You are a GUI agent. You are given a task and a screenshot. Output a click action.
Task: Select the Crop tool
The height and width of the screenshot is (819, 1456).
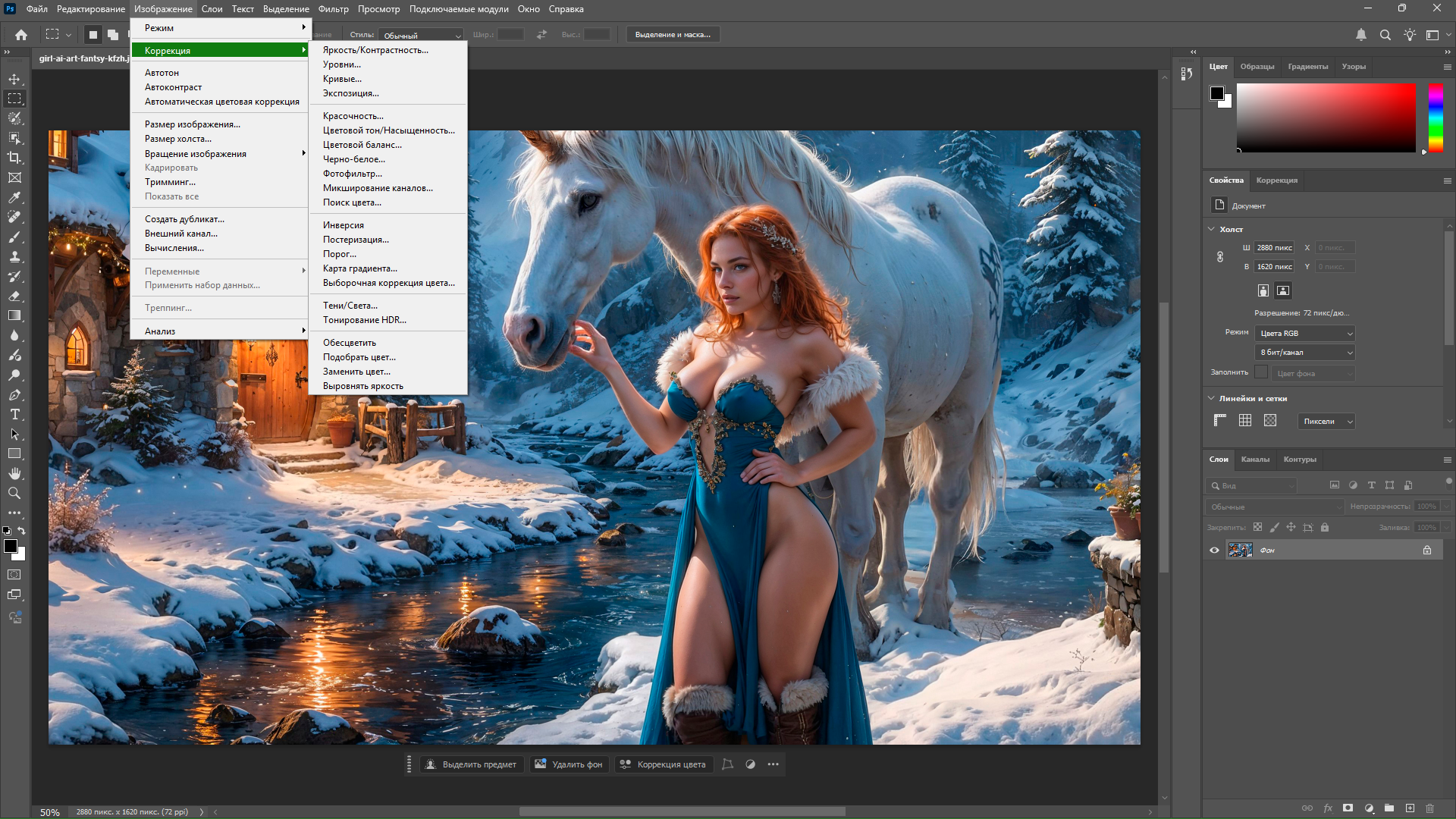point(14,158)
